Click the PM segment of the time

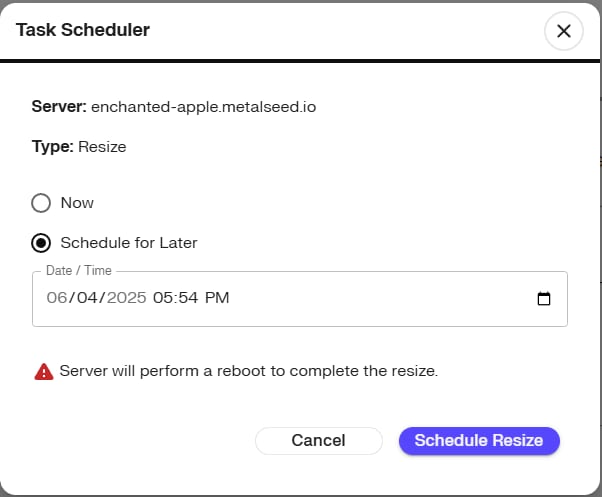point(219,298)
